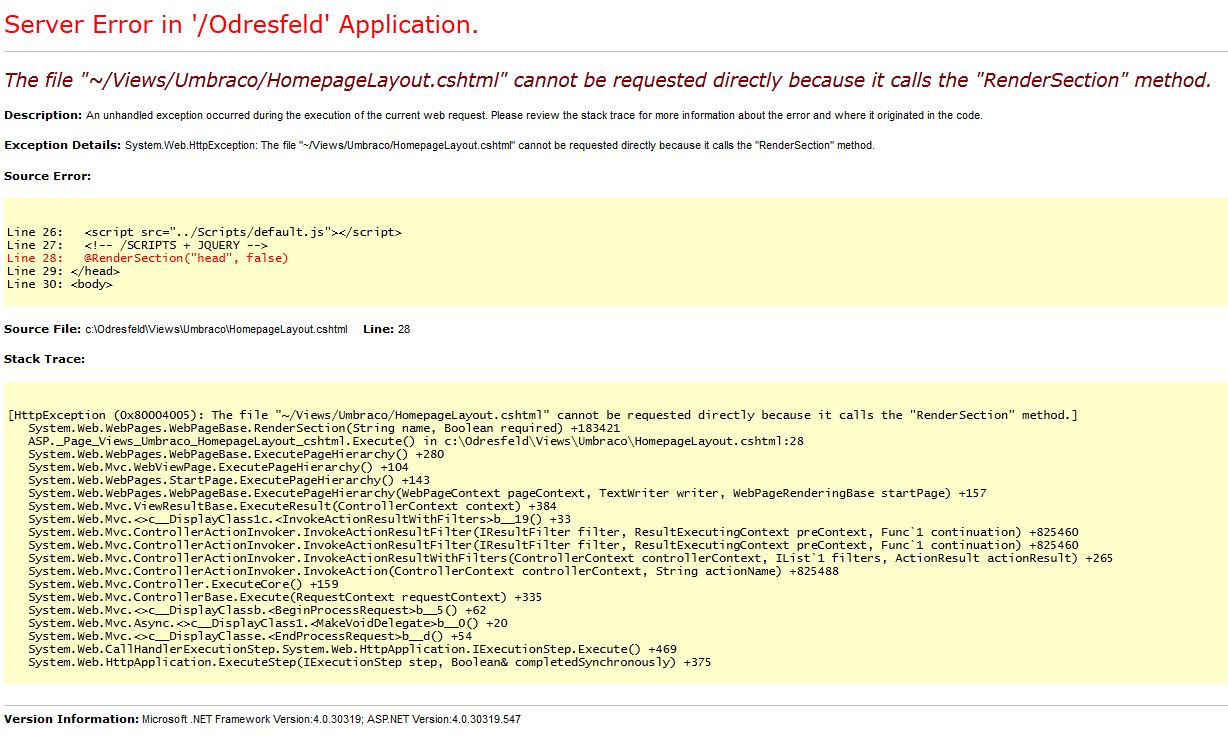Image resolution: width=1228 pixels, height=736 pixels.
Task: Click stack line ExecutePageHierarchy(WebPageContext pageContext...) +157
Action: (507, 493)
